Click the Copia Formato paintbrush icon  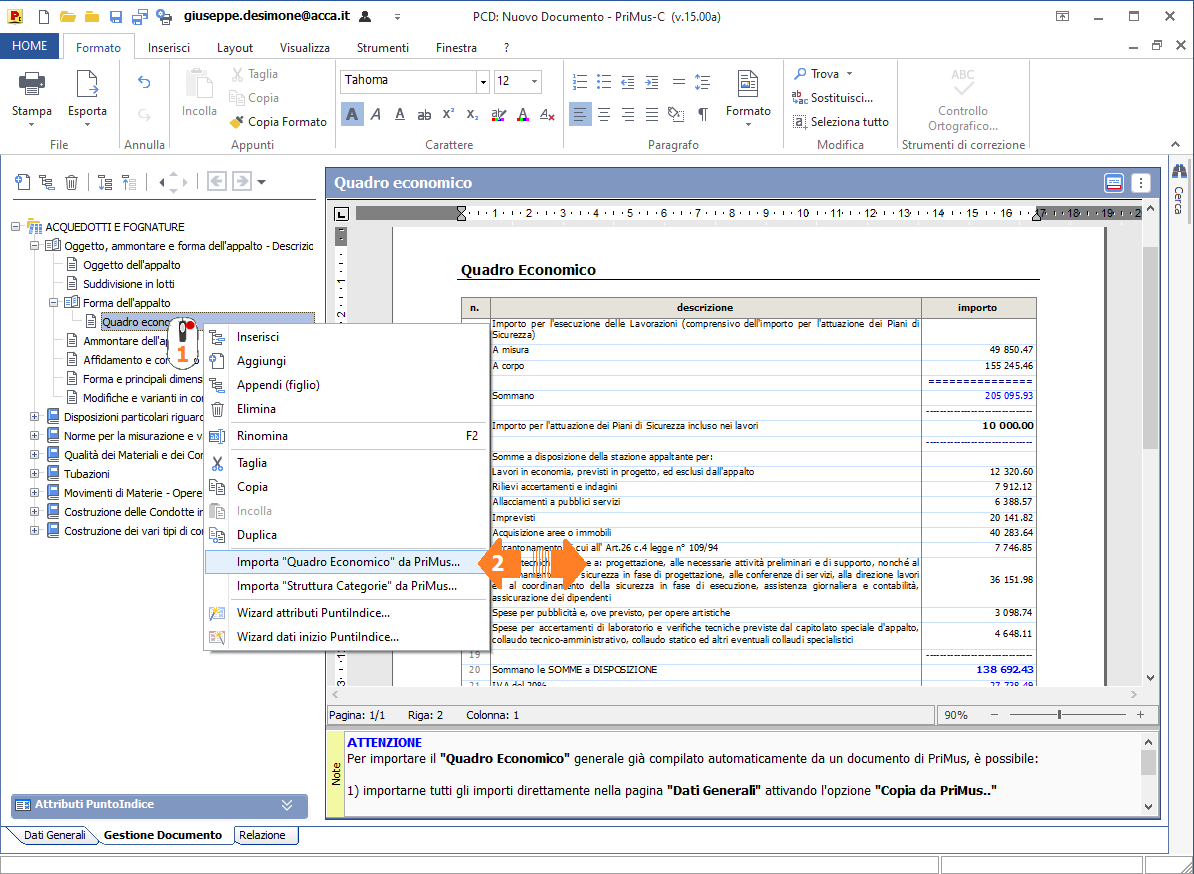tap(237, 122)
